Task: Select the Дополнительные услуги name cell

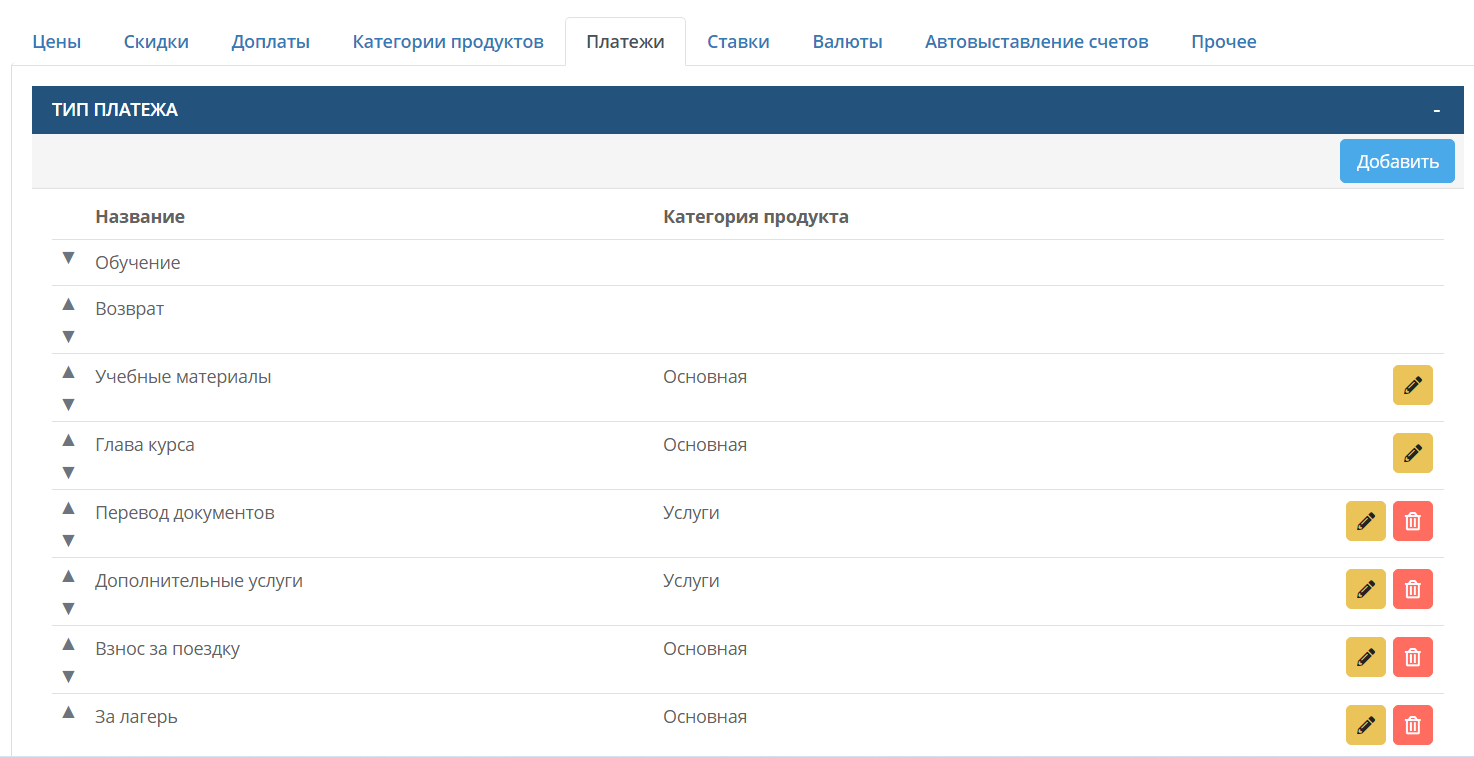Action: tap(199, 581)
